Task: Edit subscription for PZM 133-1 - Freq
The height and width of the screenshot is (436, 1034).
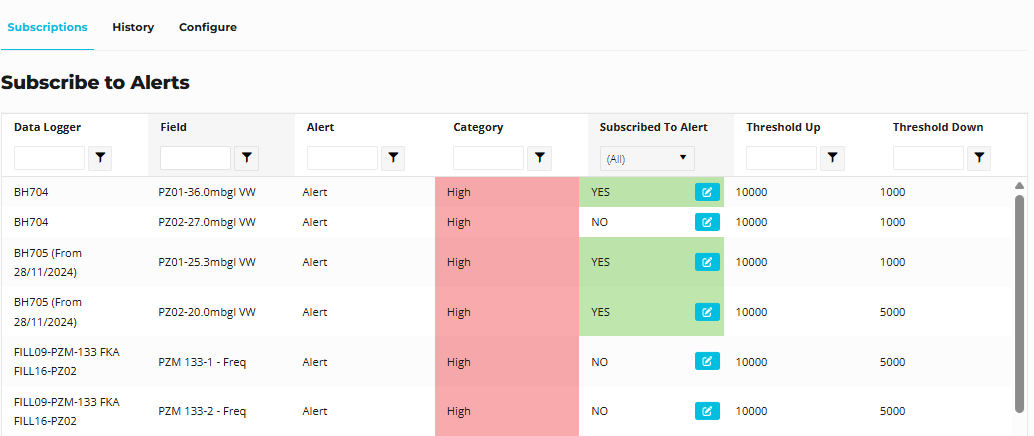Action: pyautogui.click(x=707, y=362)
